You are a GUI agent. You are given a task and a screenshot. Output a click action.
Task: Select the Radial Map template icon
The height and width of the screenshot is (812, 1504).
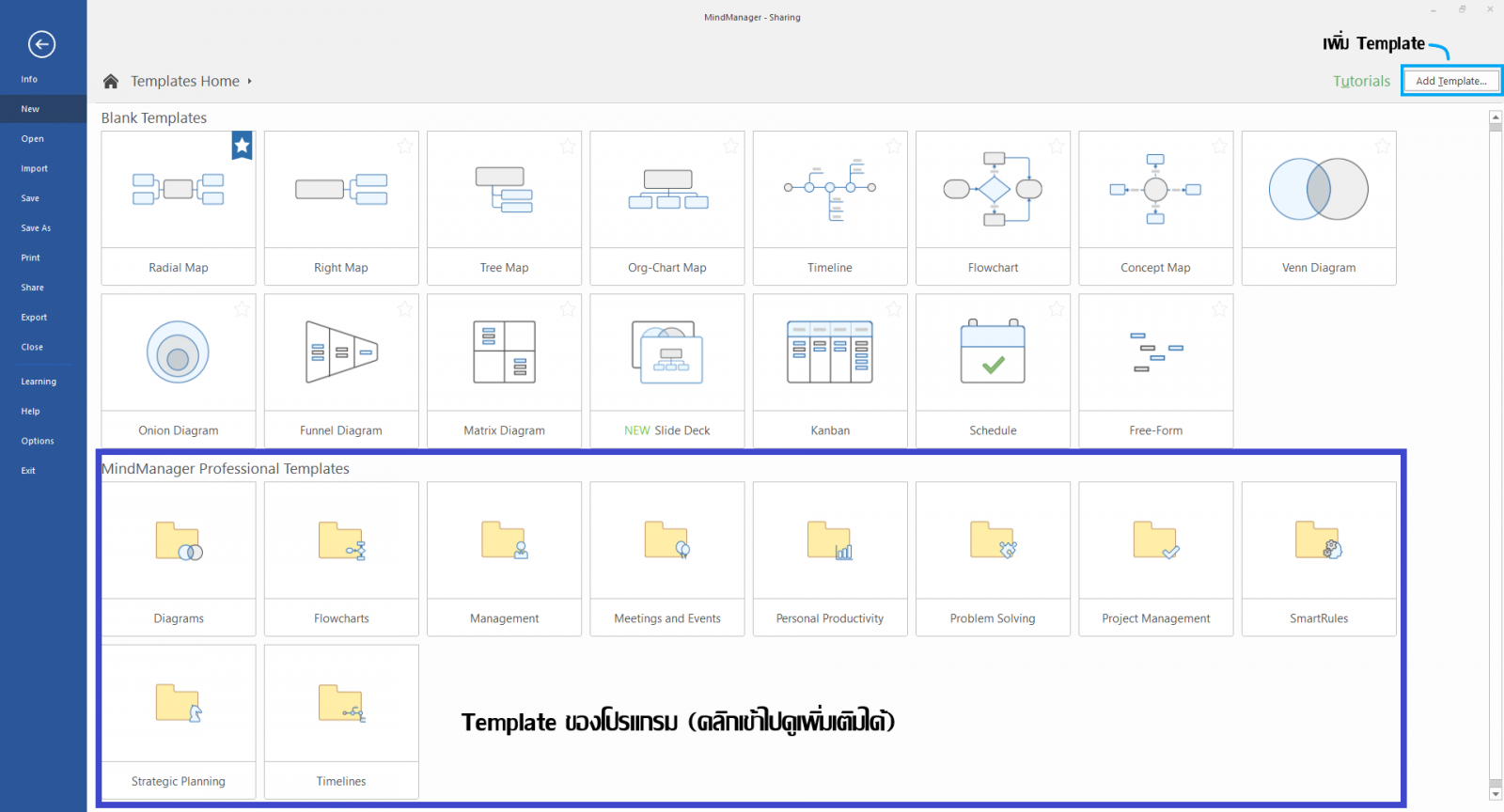tap(179, 189)
